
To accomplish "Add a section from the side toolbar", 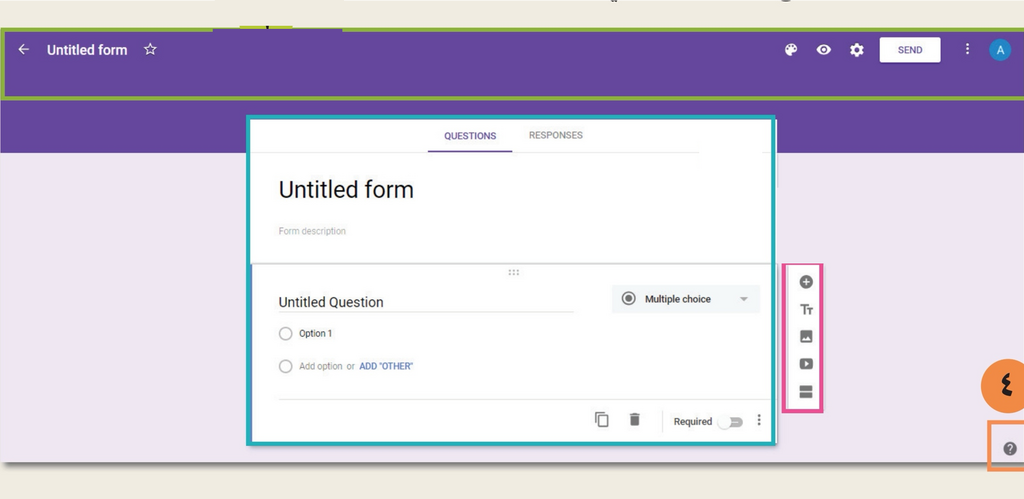I will (806, 392).
